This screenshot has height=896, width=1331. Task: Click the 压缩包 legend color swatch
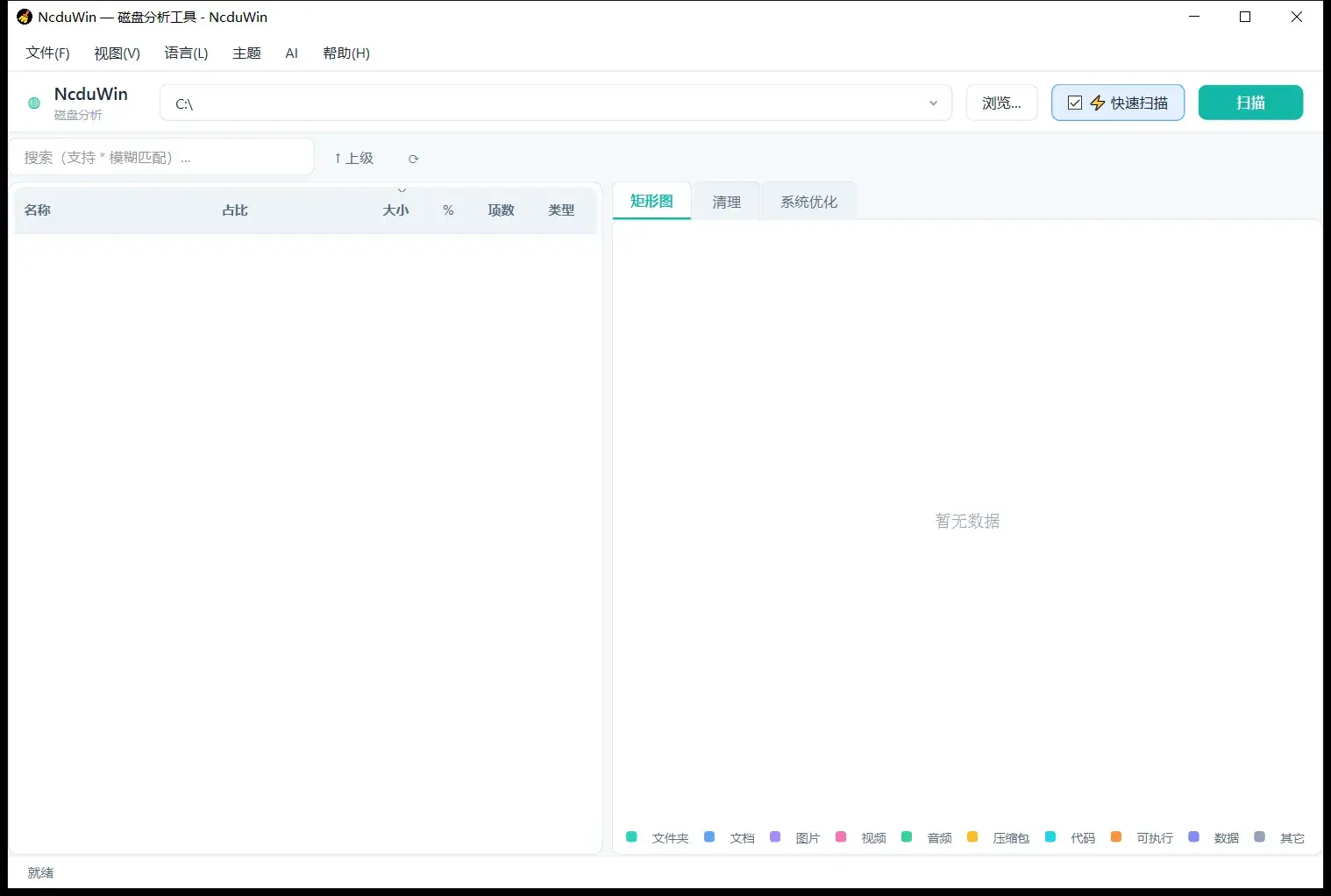[x=972, y=837]
